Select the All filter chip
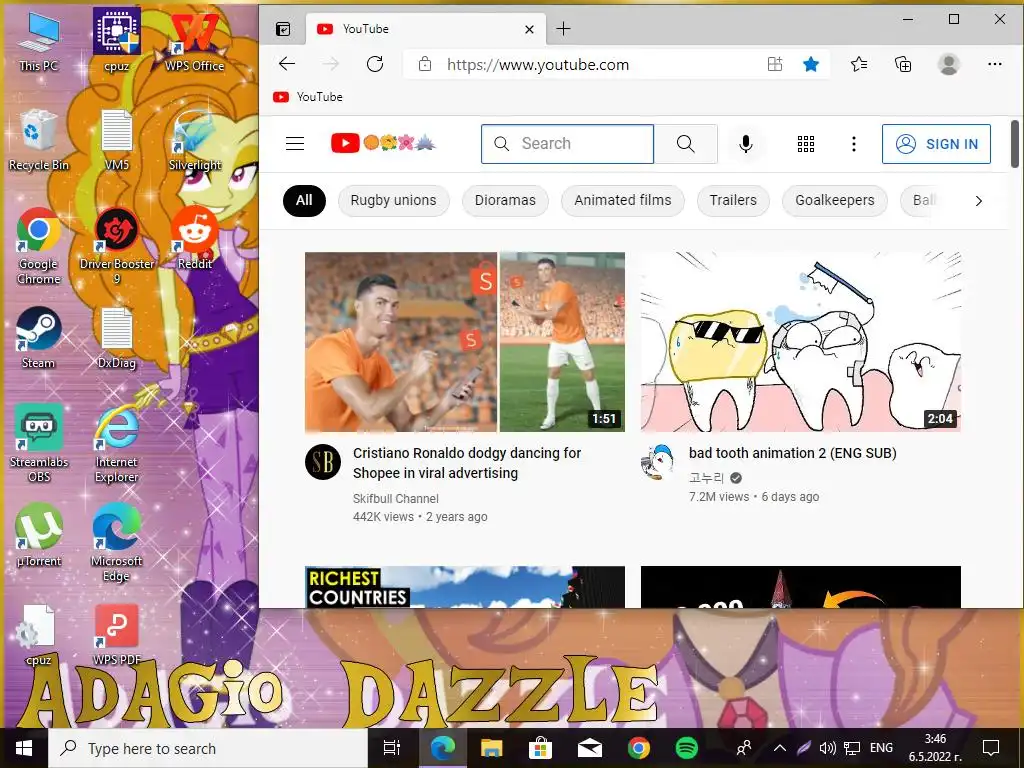 click(x=304, y=200)
